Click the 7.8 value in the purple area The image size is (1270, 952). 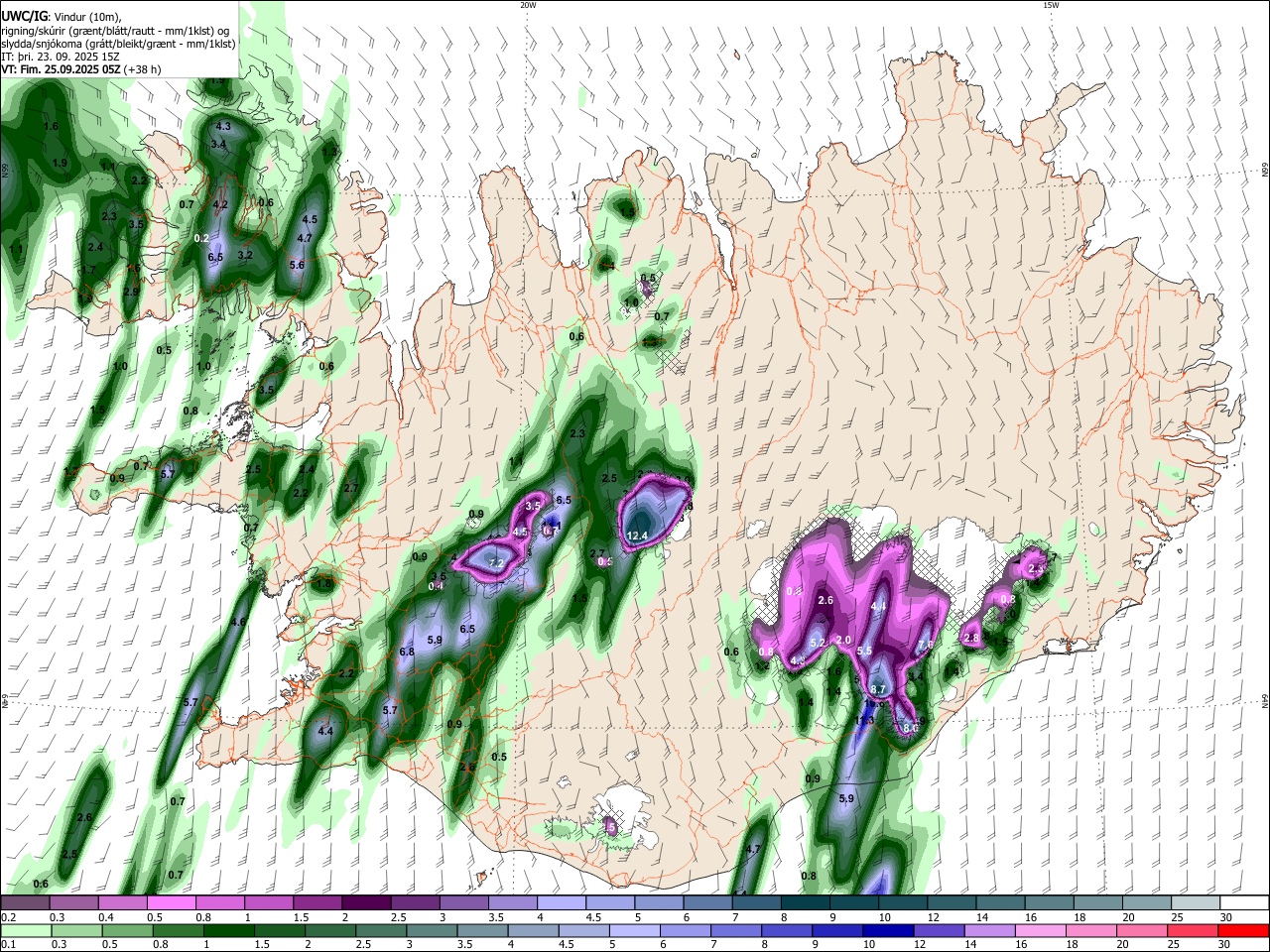point(926,646)
